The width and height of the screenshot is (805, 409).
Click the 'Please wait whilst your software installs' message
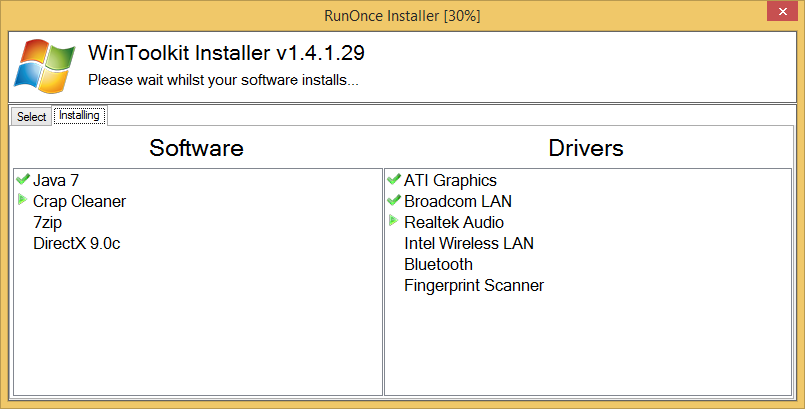223,80
